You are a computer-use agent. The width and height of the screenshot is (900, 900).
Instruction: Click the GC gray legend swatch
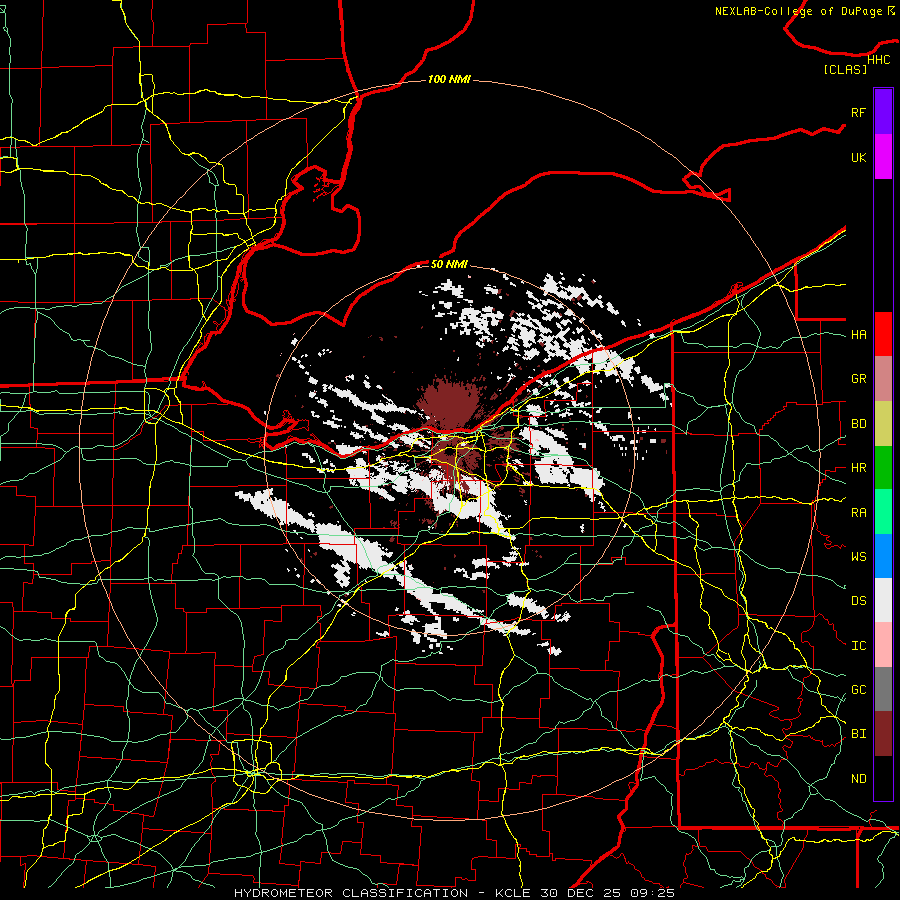pyautogui.click(x=883, y=689)
